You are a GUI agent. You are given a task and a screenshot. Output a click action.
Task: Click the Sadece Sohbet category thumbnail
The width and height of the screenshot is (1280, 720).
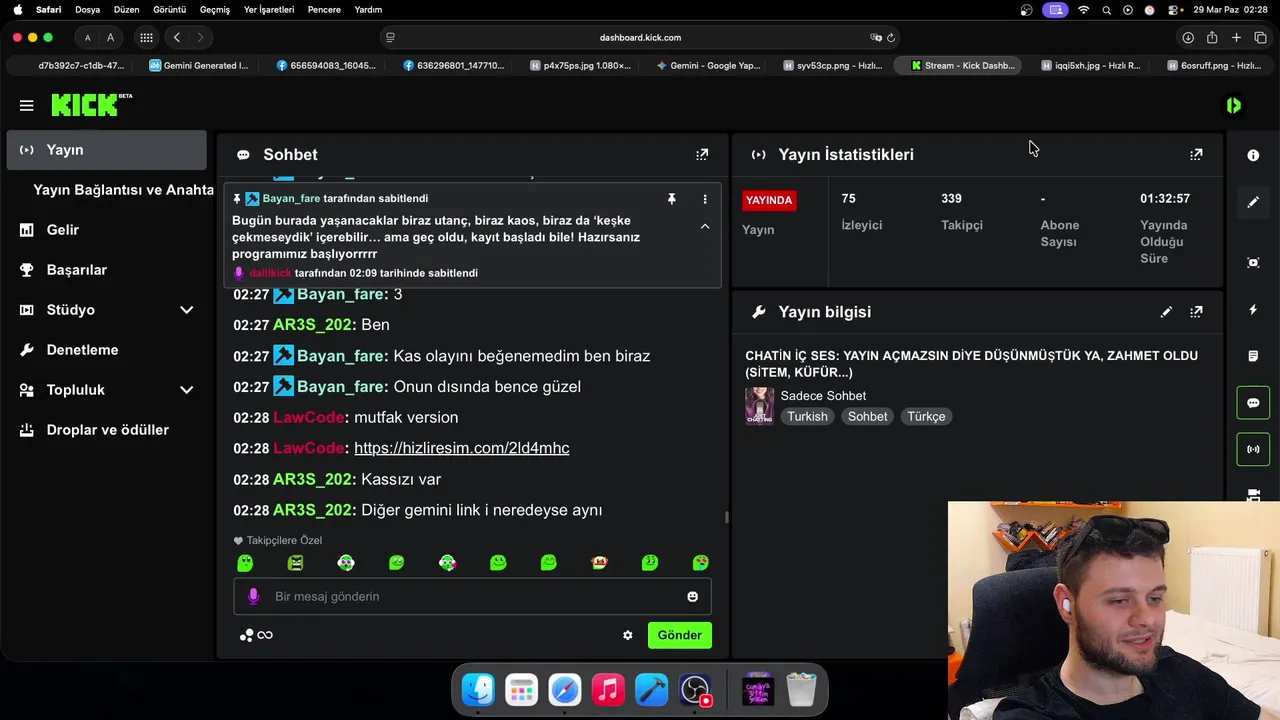coord(759,406)
